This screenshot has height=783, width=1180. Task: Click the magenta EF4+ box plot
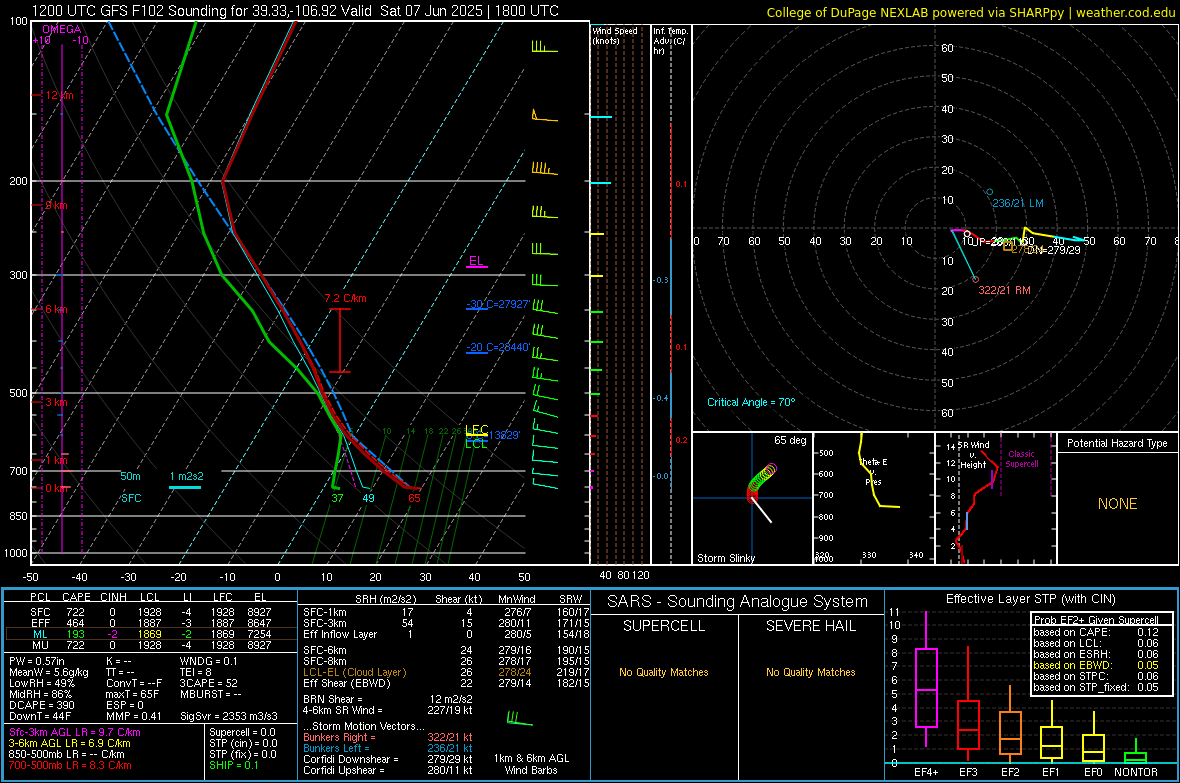coord(926,687)
